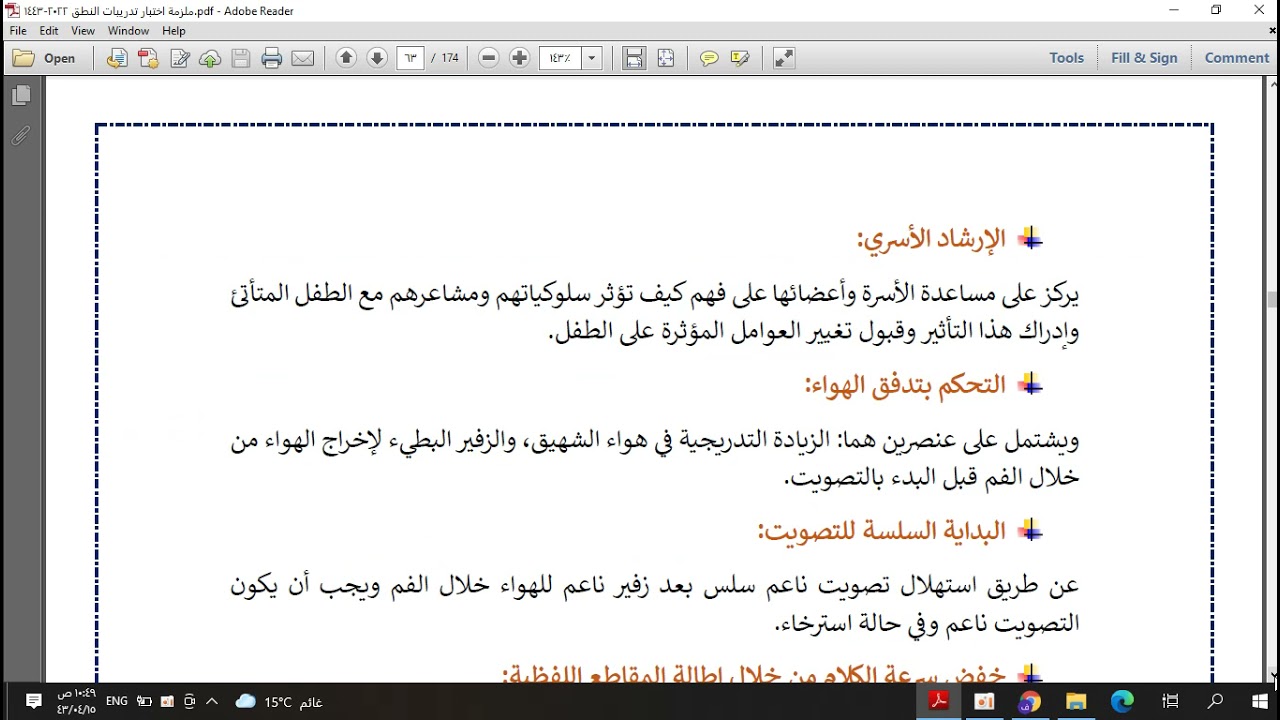Open the File menu
Viewport: 1280px width, 720px height.
click(18, 31)
